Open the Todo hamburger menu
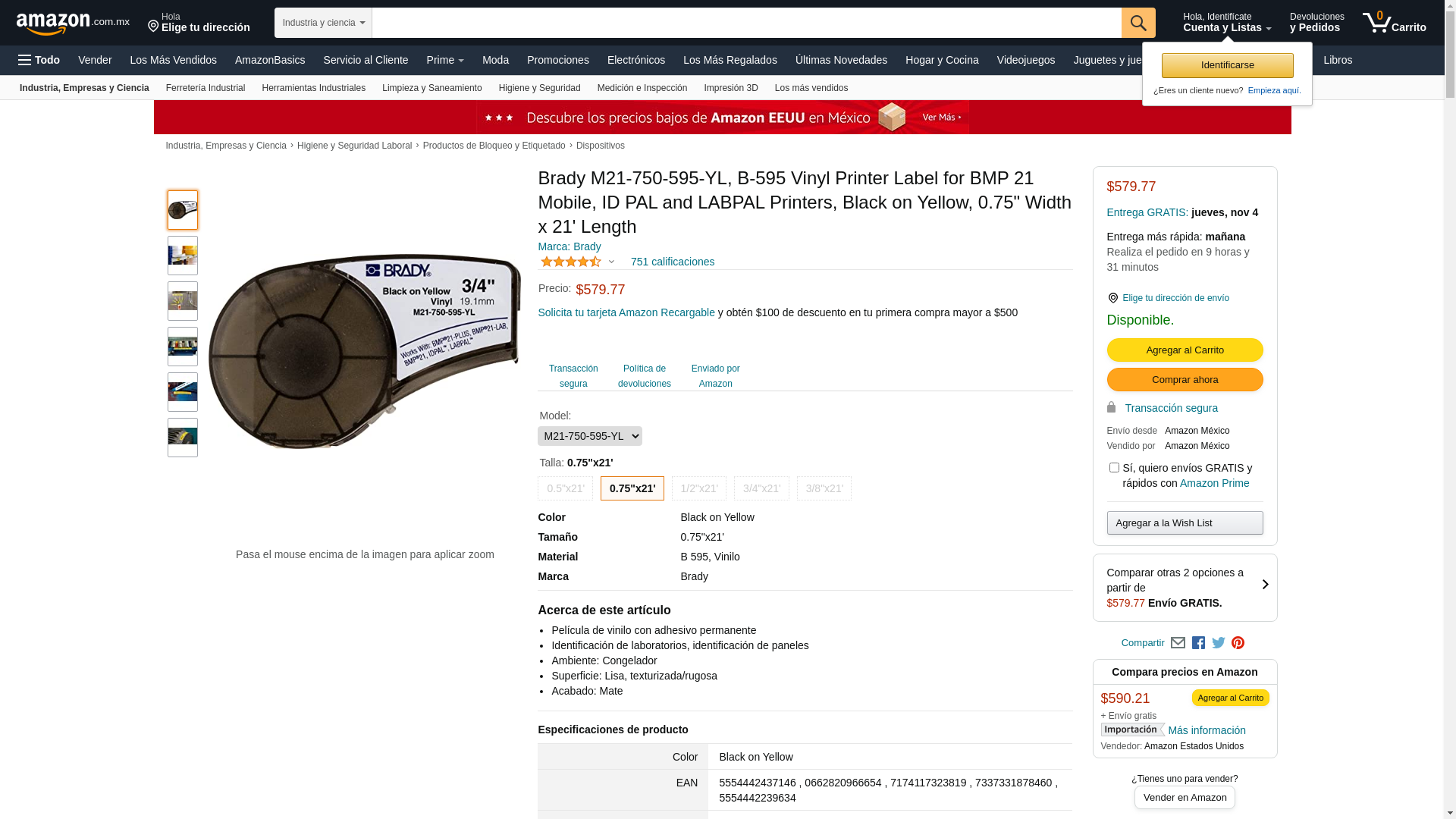The height and width of the screenshot is (819, 1456). pos(39,60)
